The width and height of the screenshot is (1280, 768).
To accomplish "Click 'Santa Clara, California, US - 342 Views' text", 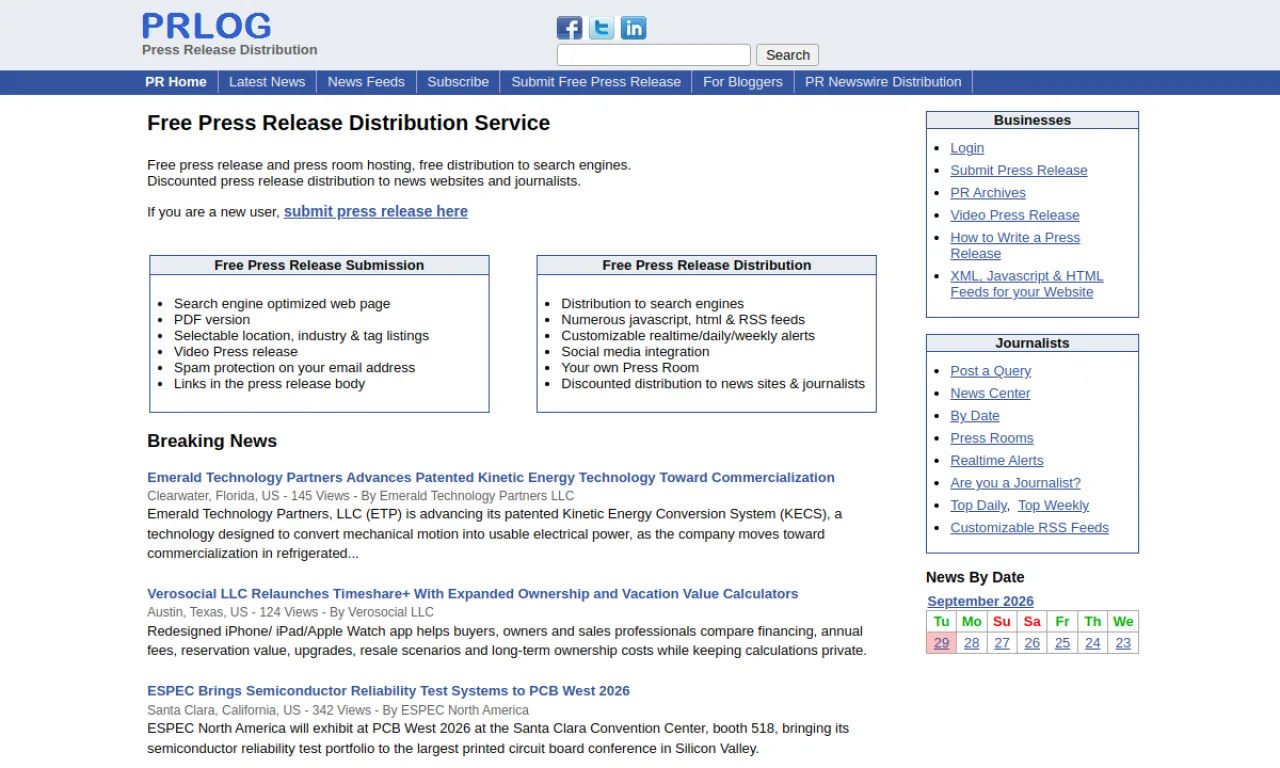I will pos(259,710).
